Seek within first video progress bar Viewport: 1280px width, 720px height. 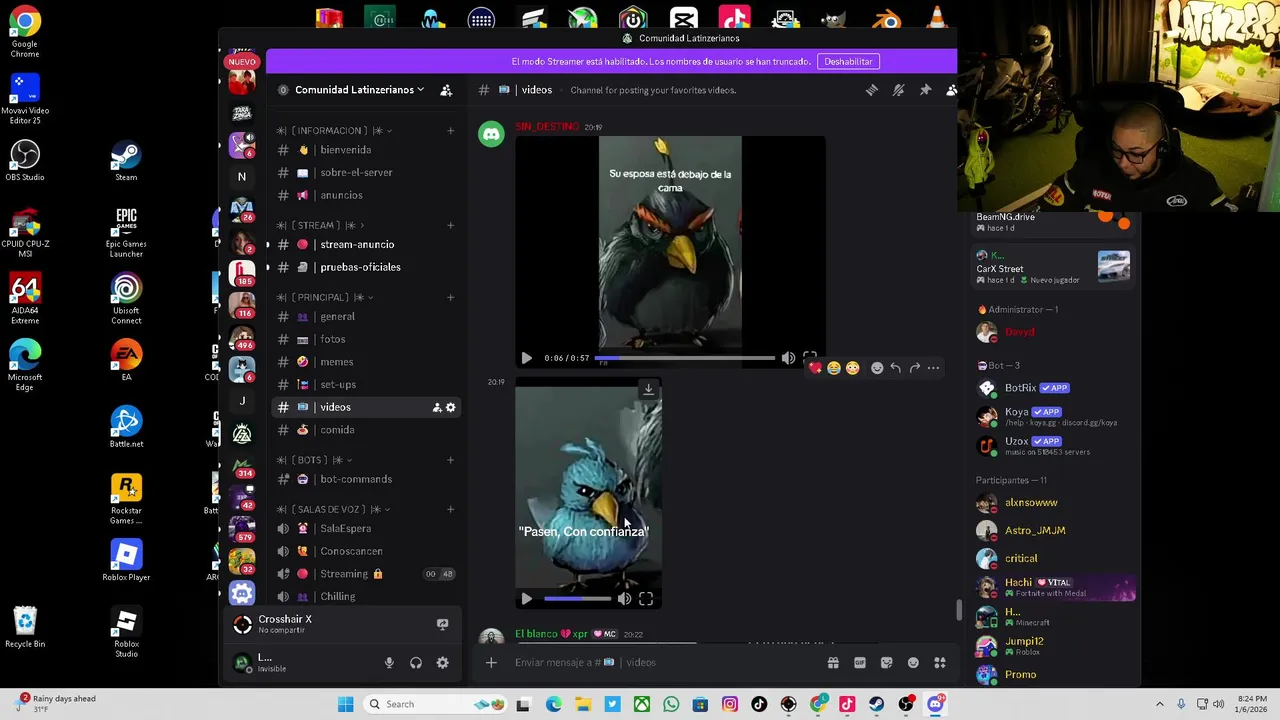[685, 358]
